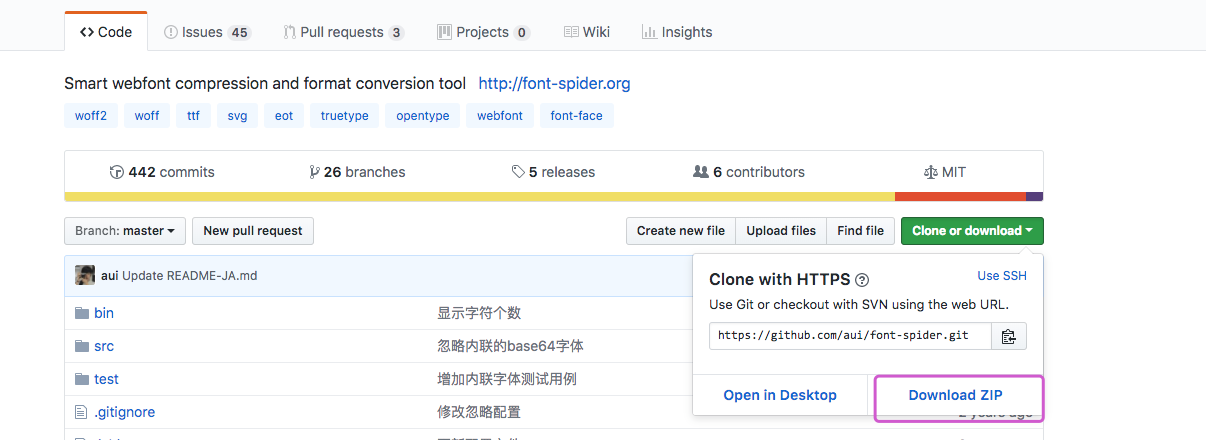The height and width of the screenshot is (440, 1206).
Task: Open commit message 显示字符个数
Action: pyautogui.click(x=479, y=313)
